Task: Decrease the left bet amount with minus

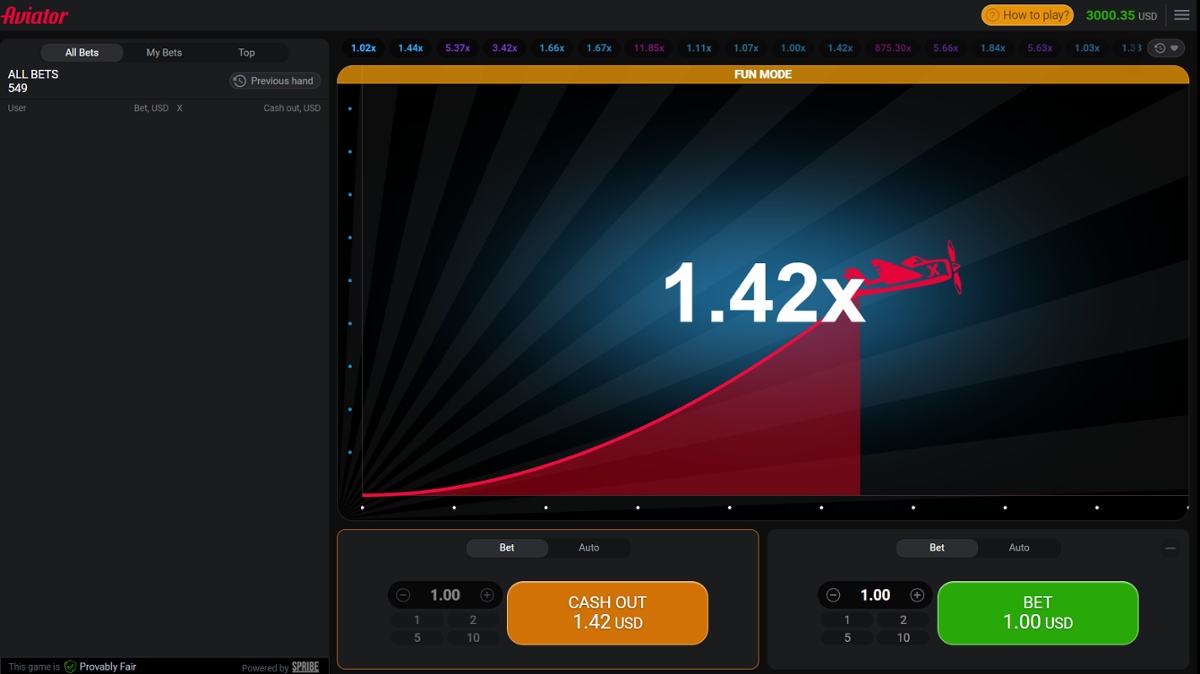Action: (404, 594)
